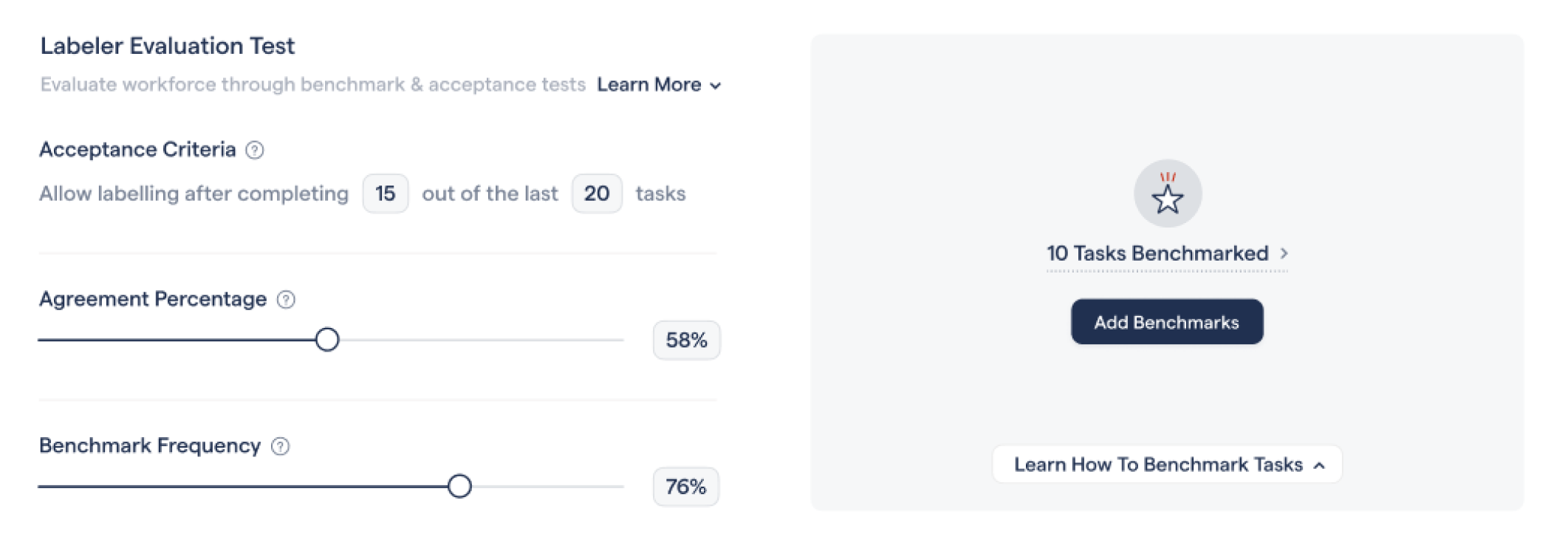Click the Labeler Evaluation Test heading
Viewport: 1568px width, 548px height.
pyautogui.click(x=167, y=46)
